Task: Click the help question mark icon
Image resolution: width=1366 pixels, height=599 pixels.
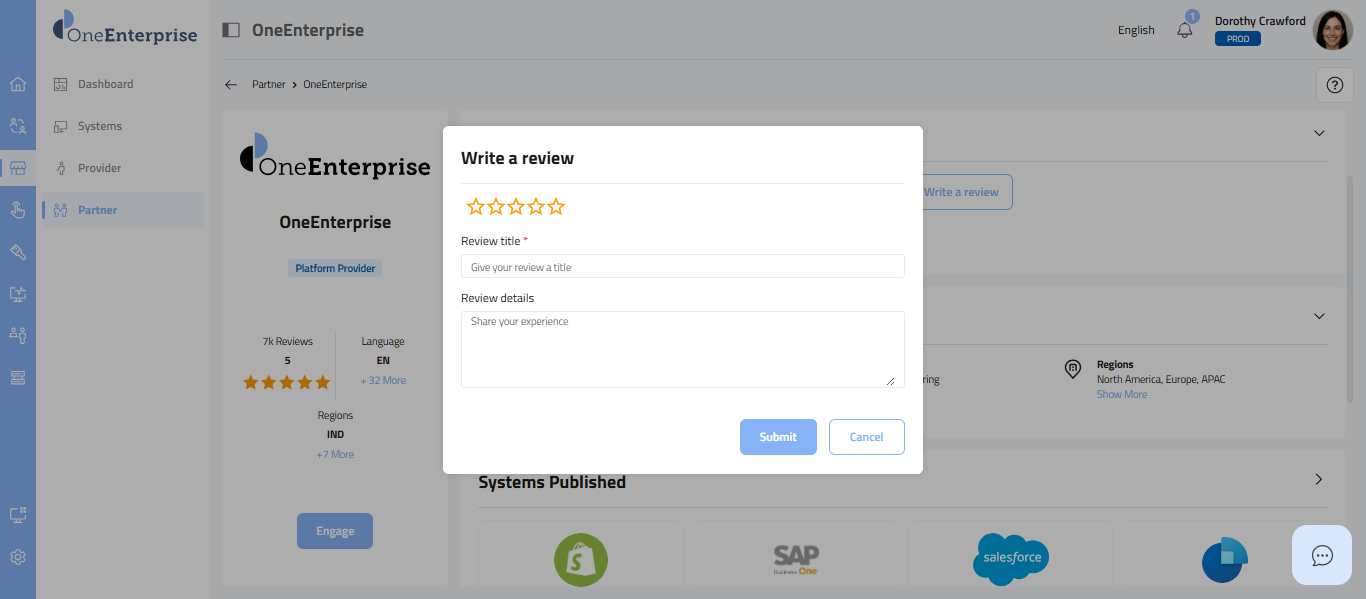Action: [x=1334, y=85]
